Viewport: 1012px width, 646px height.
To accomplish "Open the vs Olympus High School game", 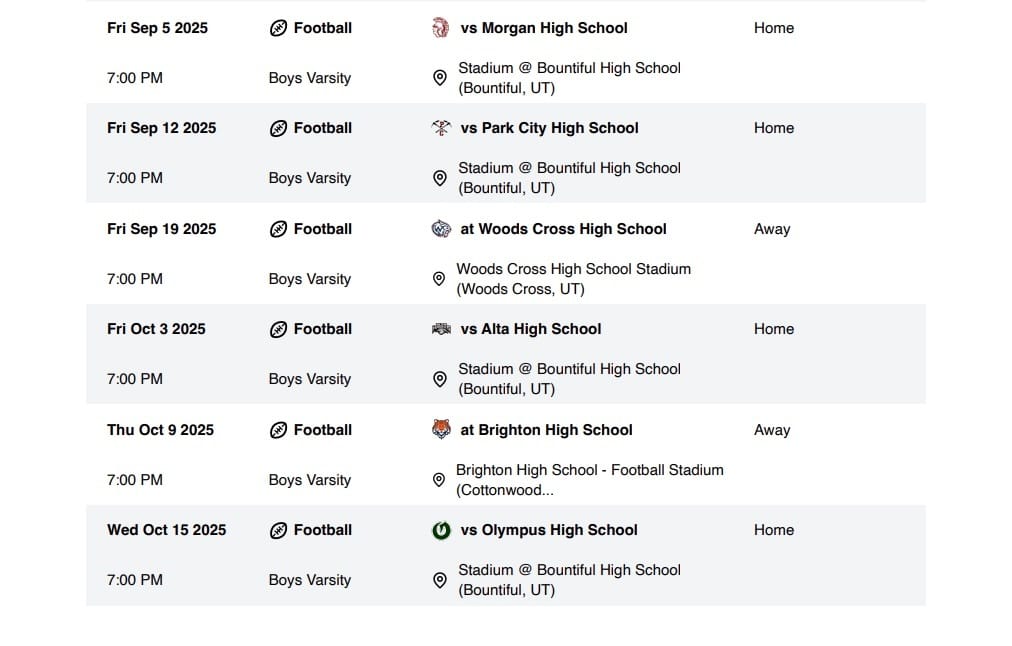I will click(549, 530).
